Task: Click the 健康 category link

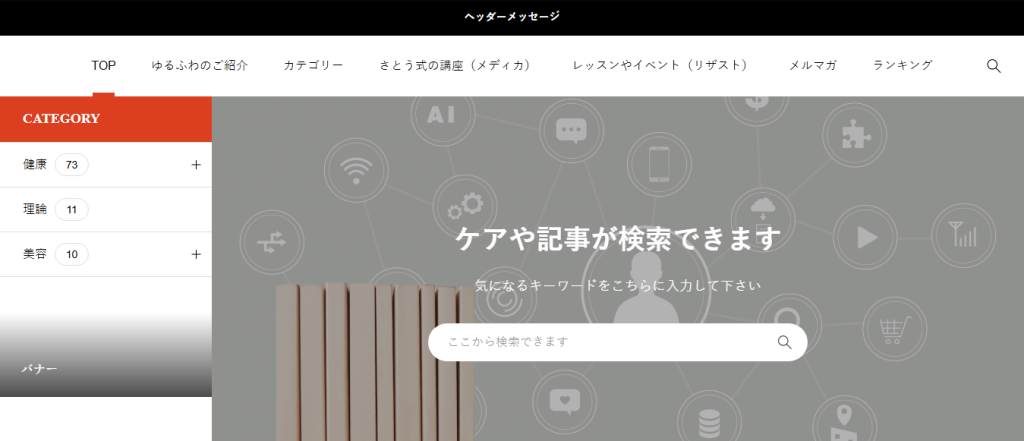Action: click(x=35, y=165)
